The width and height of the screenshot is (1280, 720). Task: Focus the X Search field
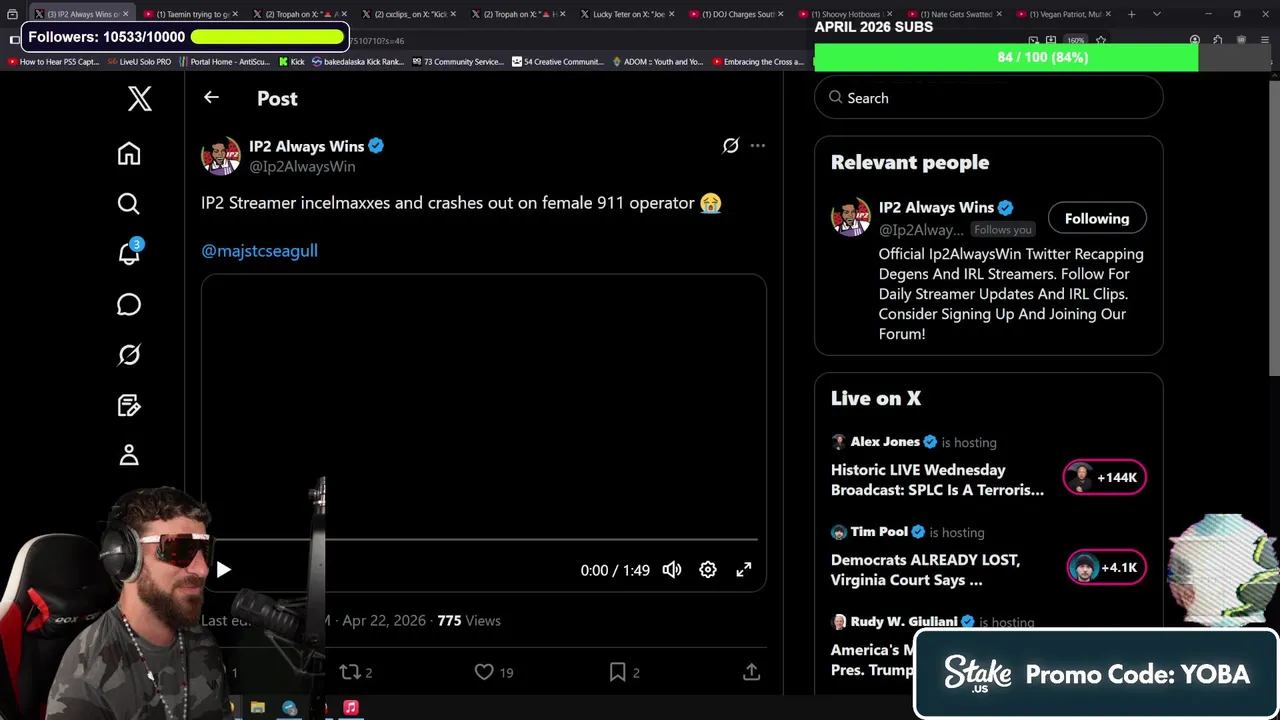(x=989, y=98)
